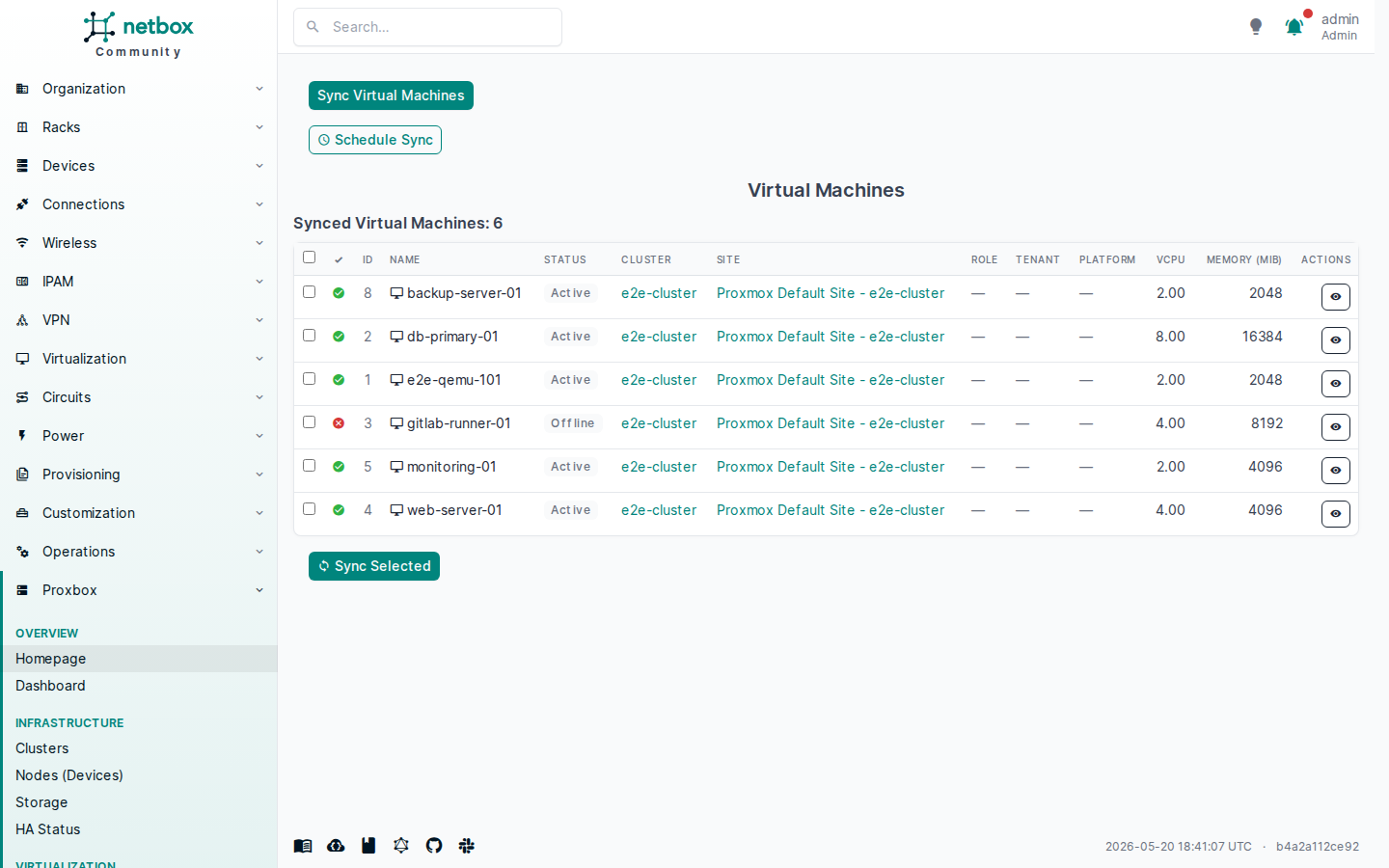Open the Clusters sidebar item

point(139,748)
